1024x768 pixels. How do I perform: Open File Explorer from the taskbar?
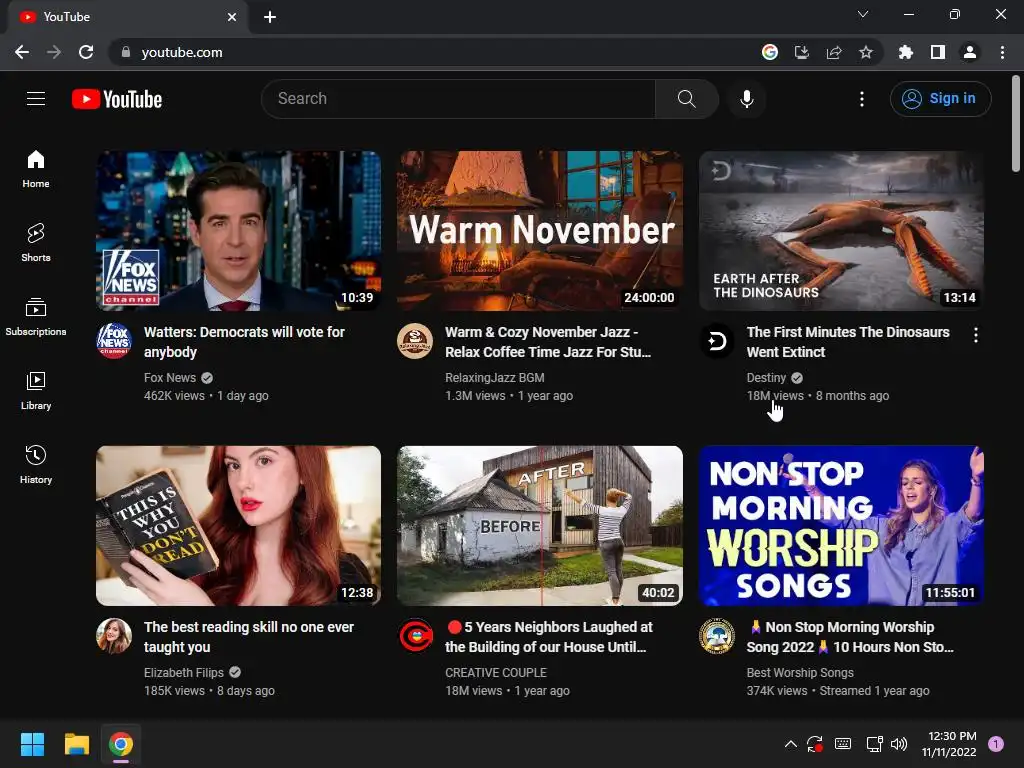pos(76,744)
